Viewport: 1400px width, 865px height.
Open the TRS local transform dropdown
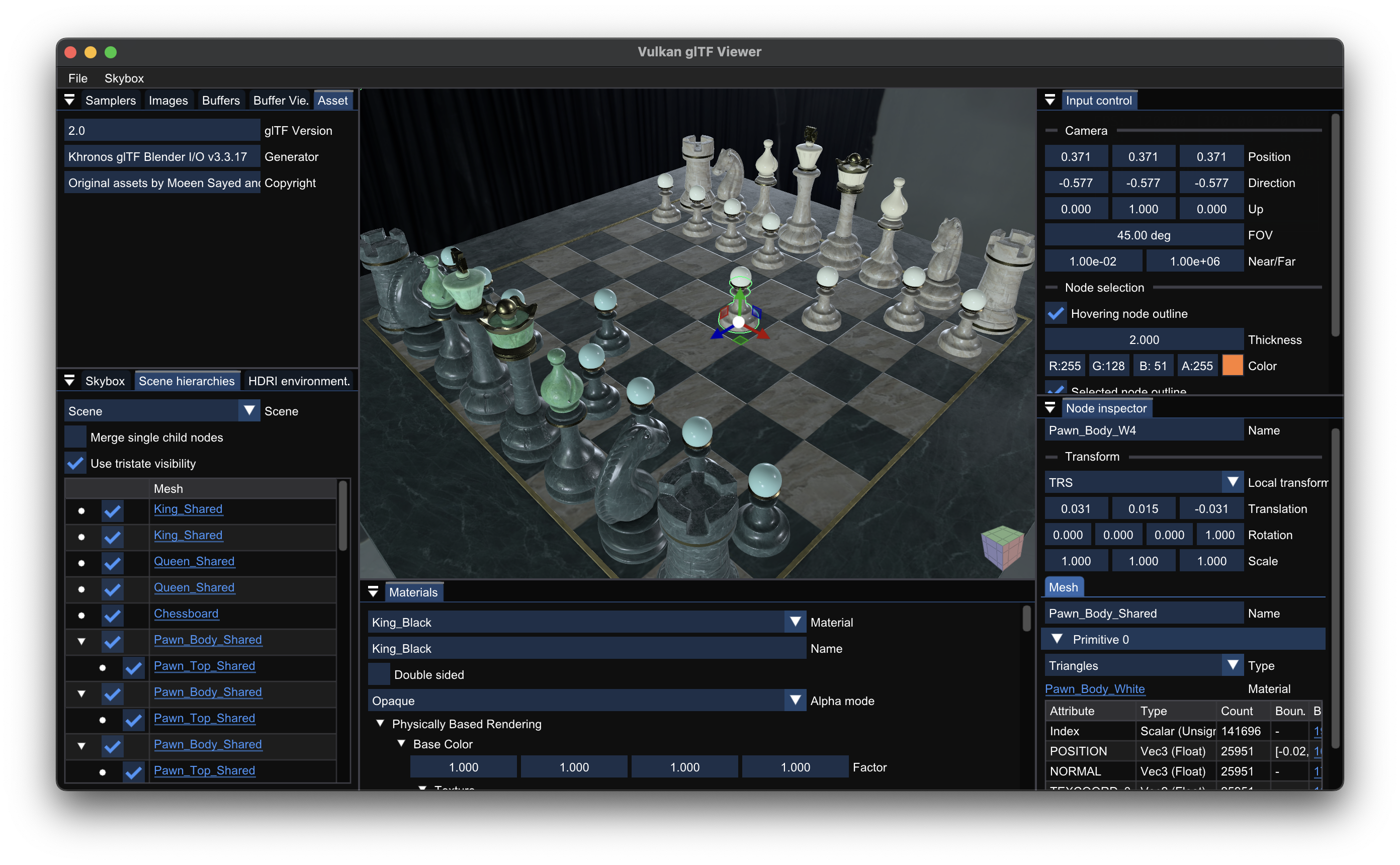(1232, 482)
